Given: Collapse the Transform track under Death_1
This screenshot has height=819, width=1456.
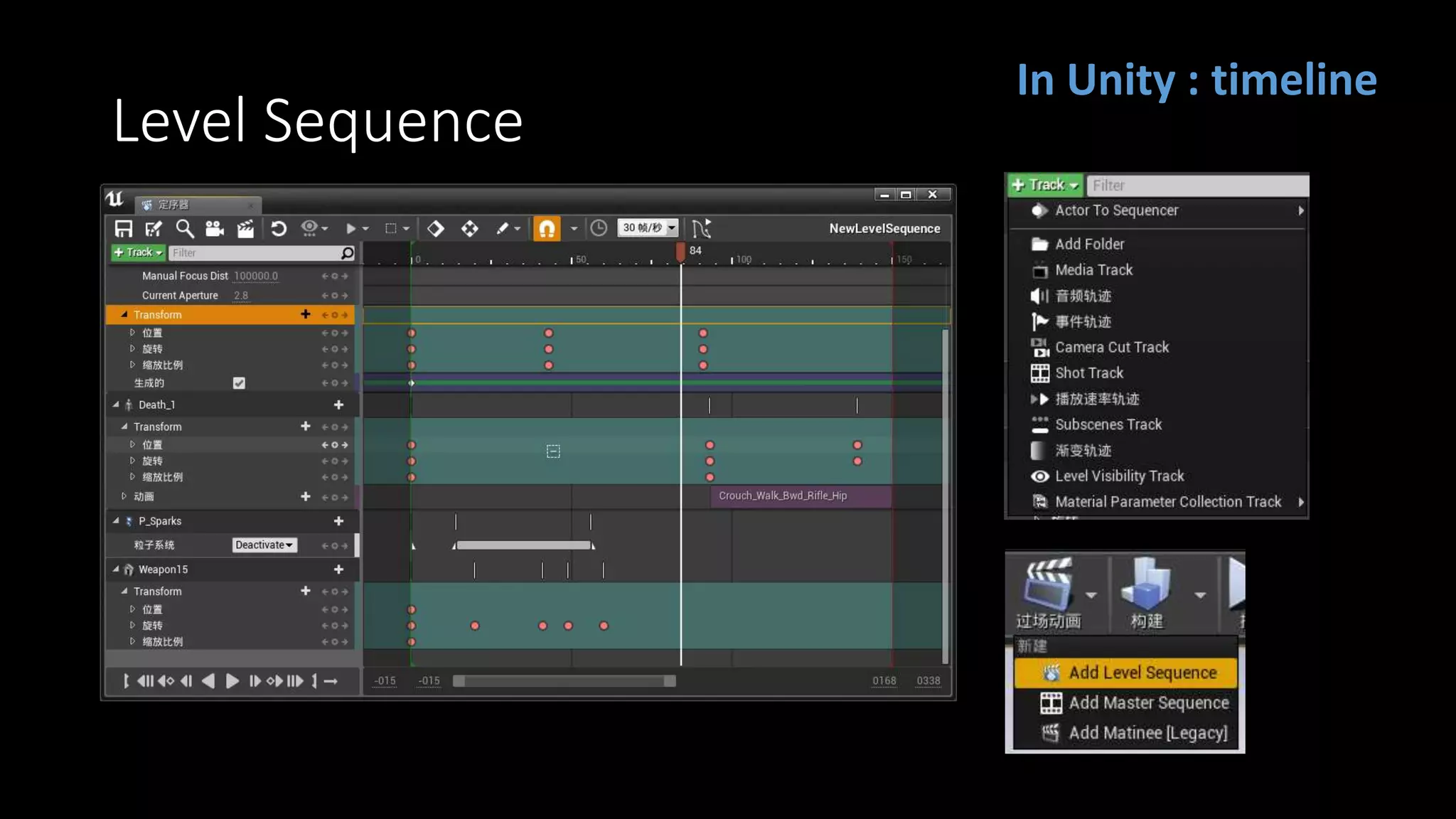Looking at the screenshot, I should click(124, 427).
